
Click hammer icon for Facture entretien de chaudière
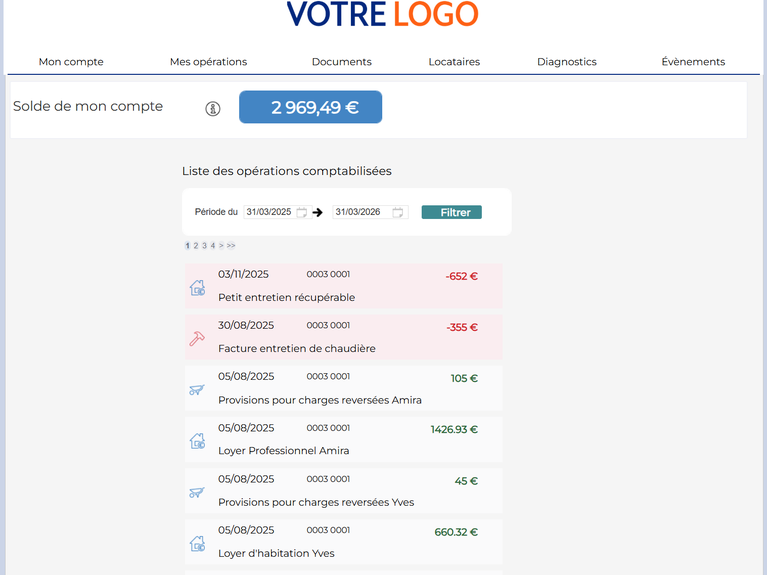197,338
